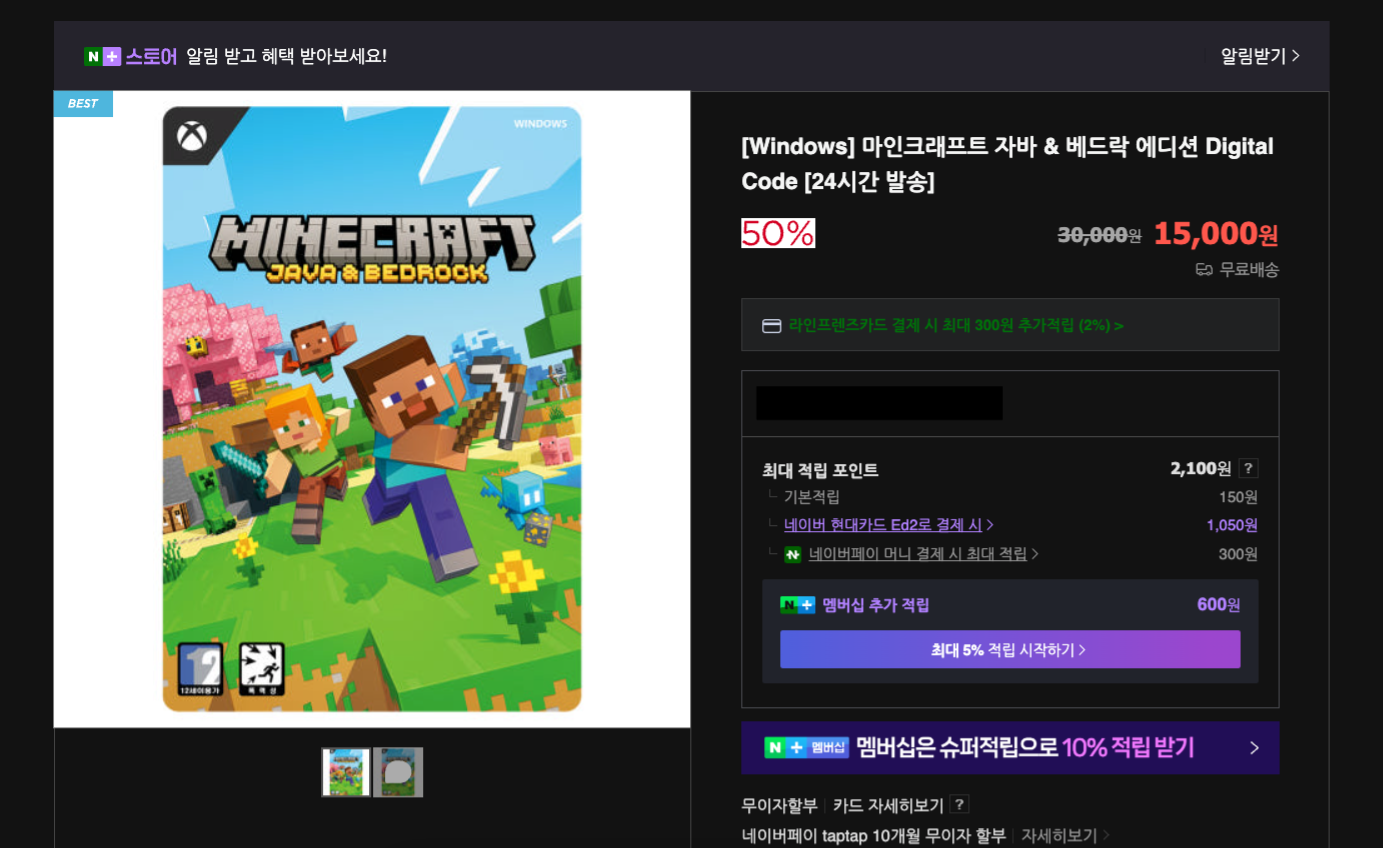Select the second product thumbnail
Screen dimensions: 1383x848
click(398, 772)
